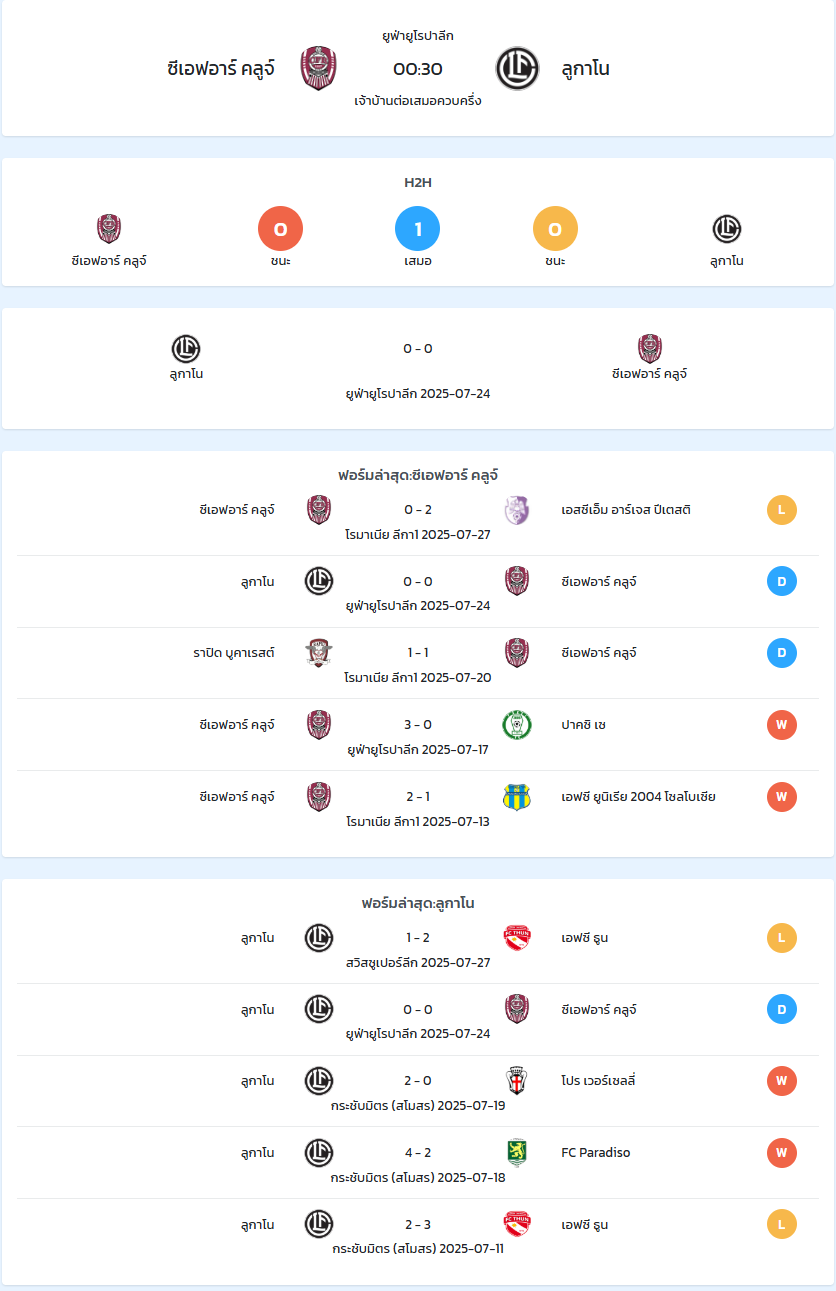
Task: Click the green Paksi SE team crest
Action: (517, 725)
